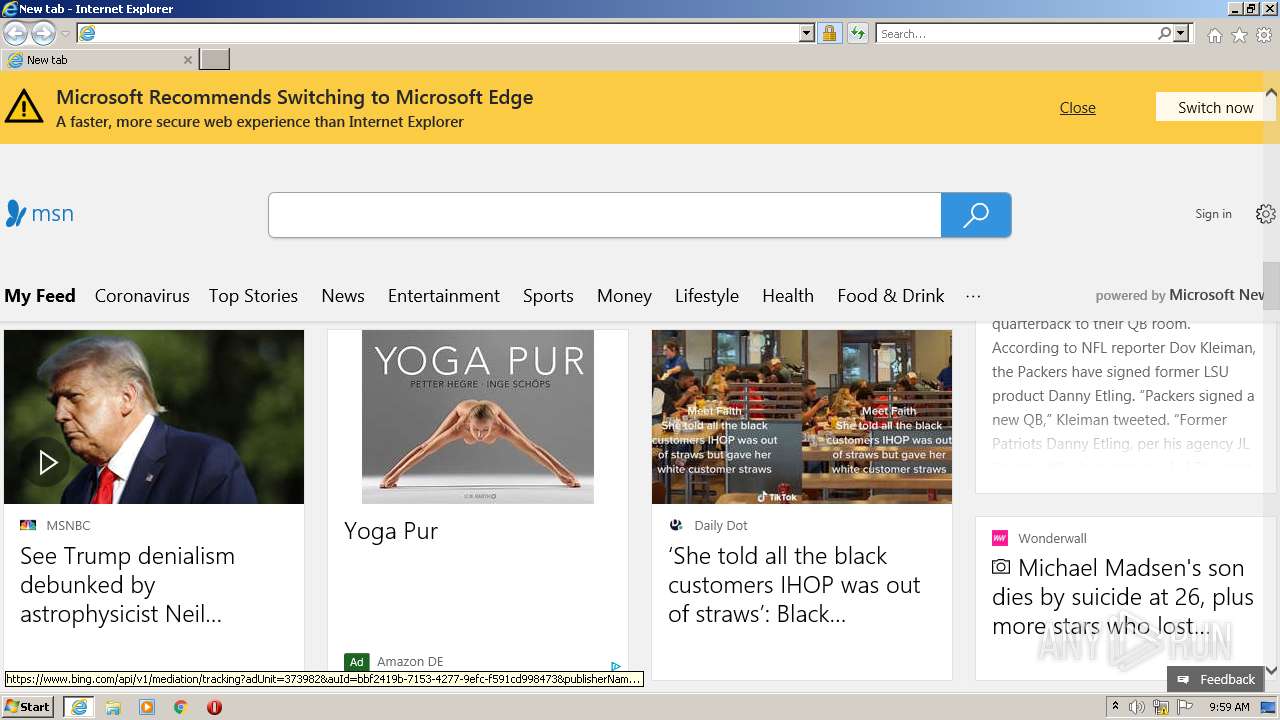The height and width of the screenshot is (720, 1280).
Task: Expand more categories with the ellipsis
Action: pos(973,296)
